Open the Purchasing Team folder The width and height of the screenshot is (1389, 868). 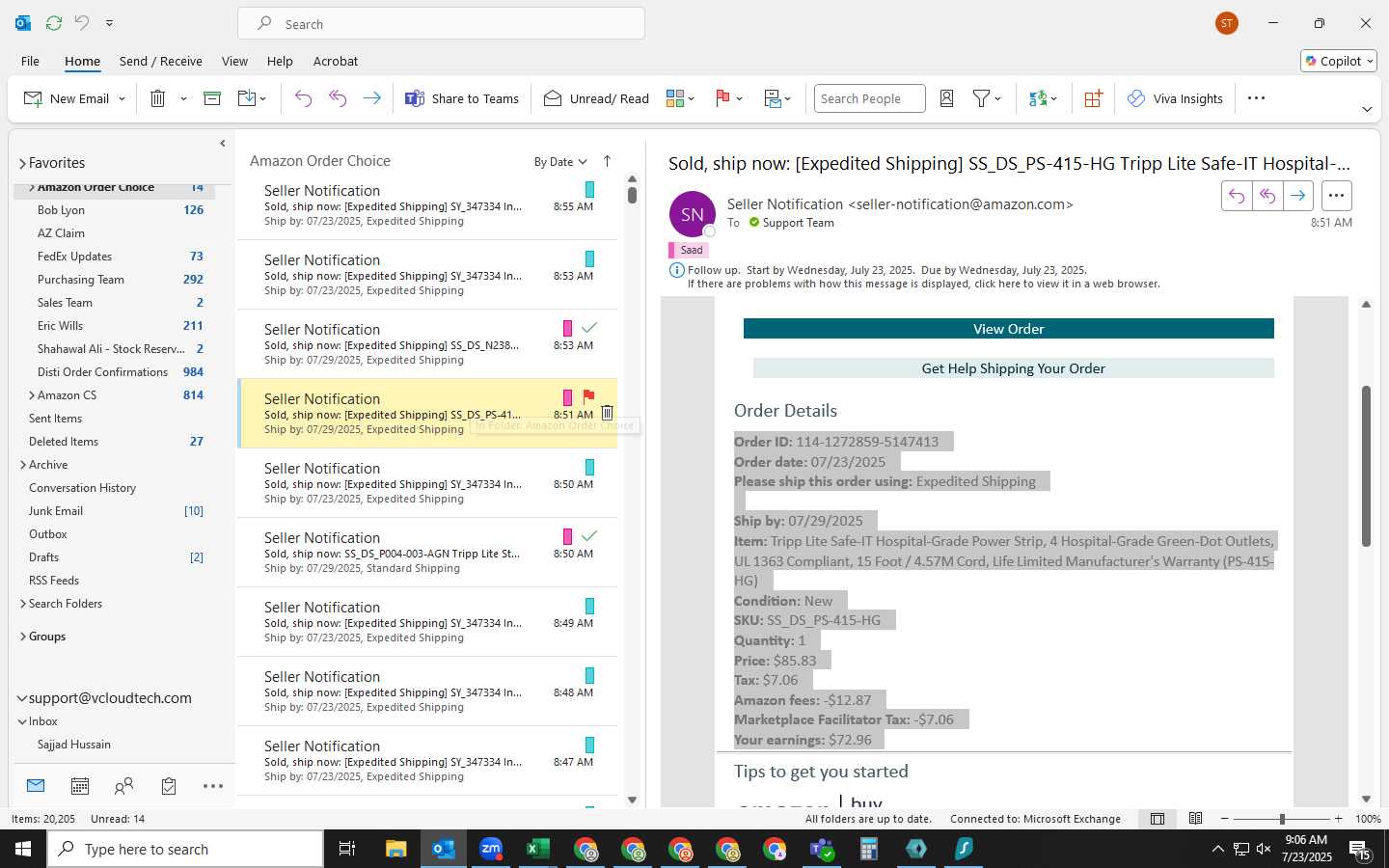click(x=81, y=280)
